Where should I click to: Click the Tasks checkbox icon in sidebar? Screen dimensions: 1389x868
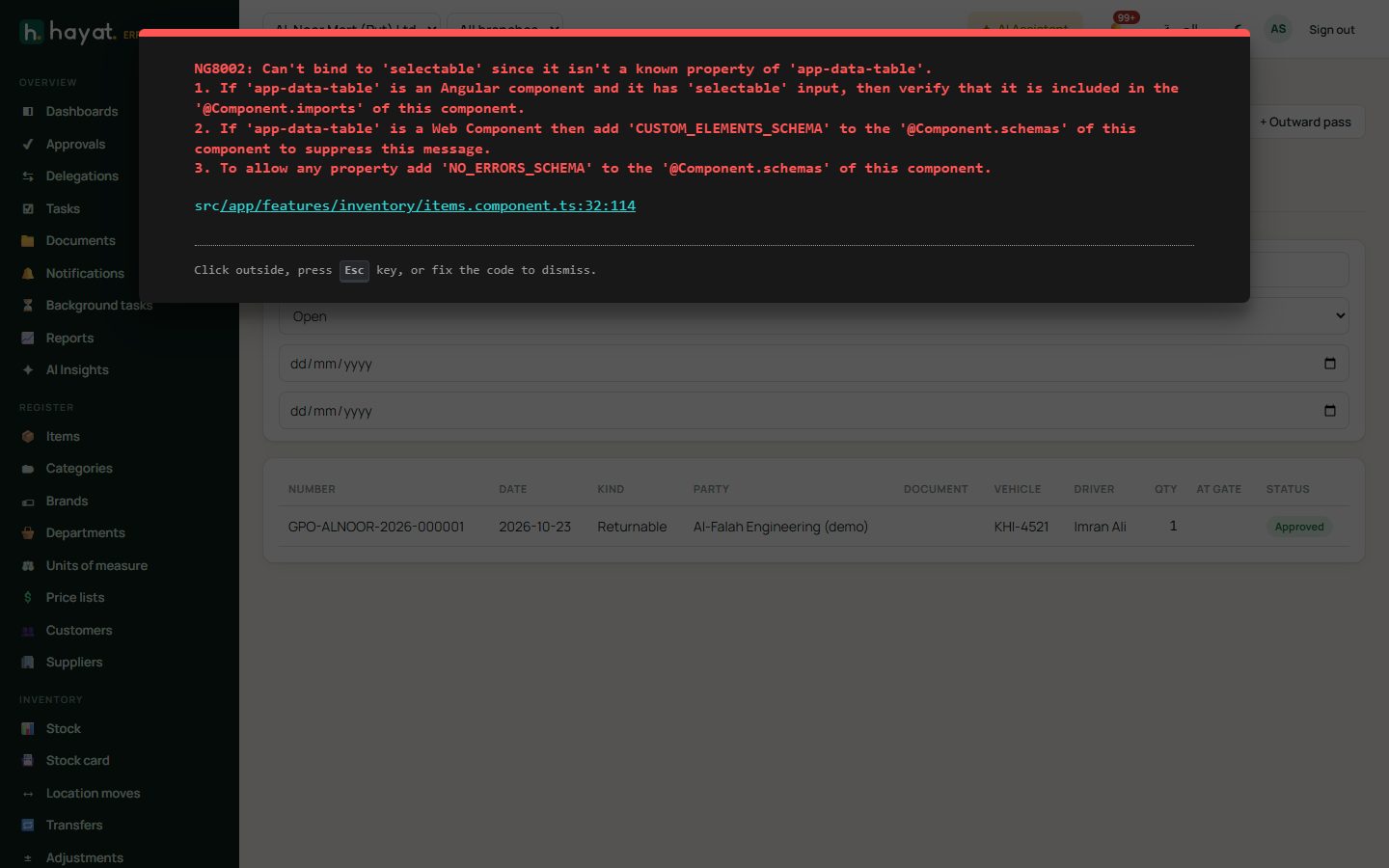28,209
